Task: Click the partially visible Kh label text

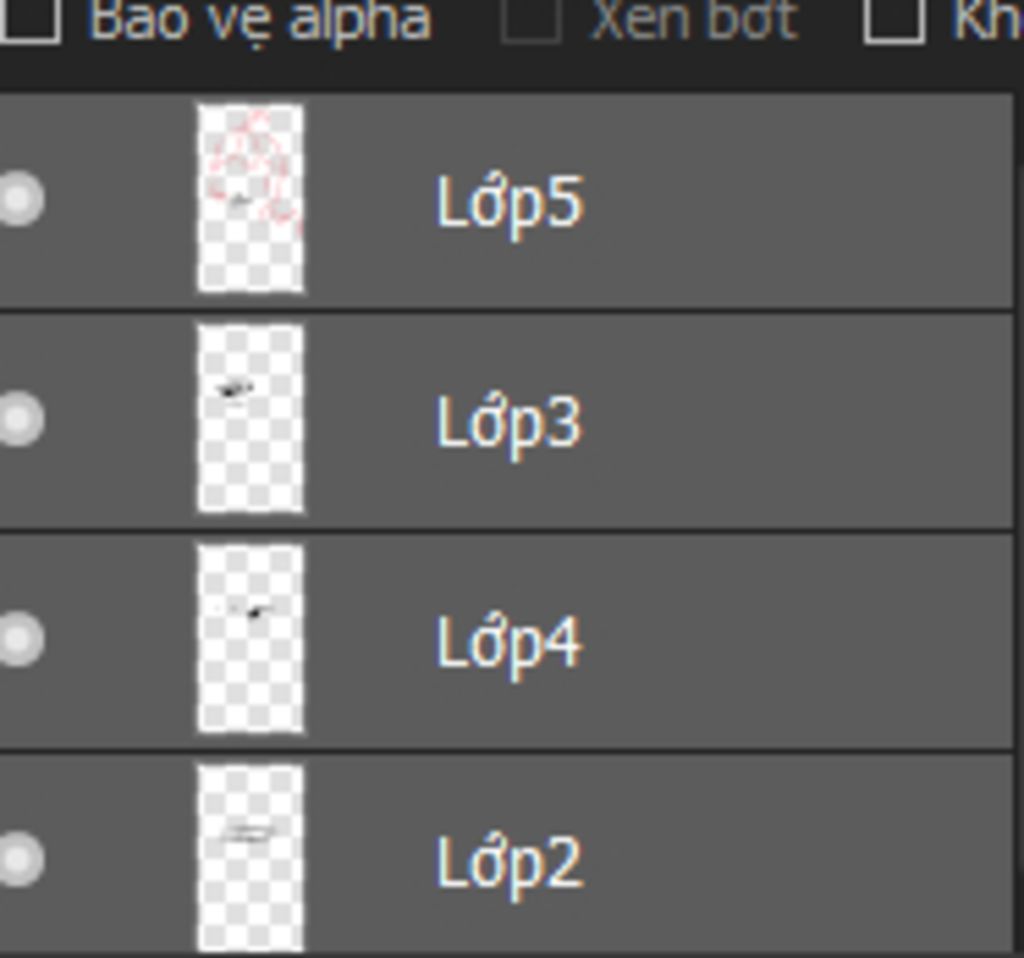Action: pos(987,20)
